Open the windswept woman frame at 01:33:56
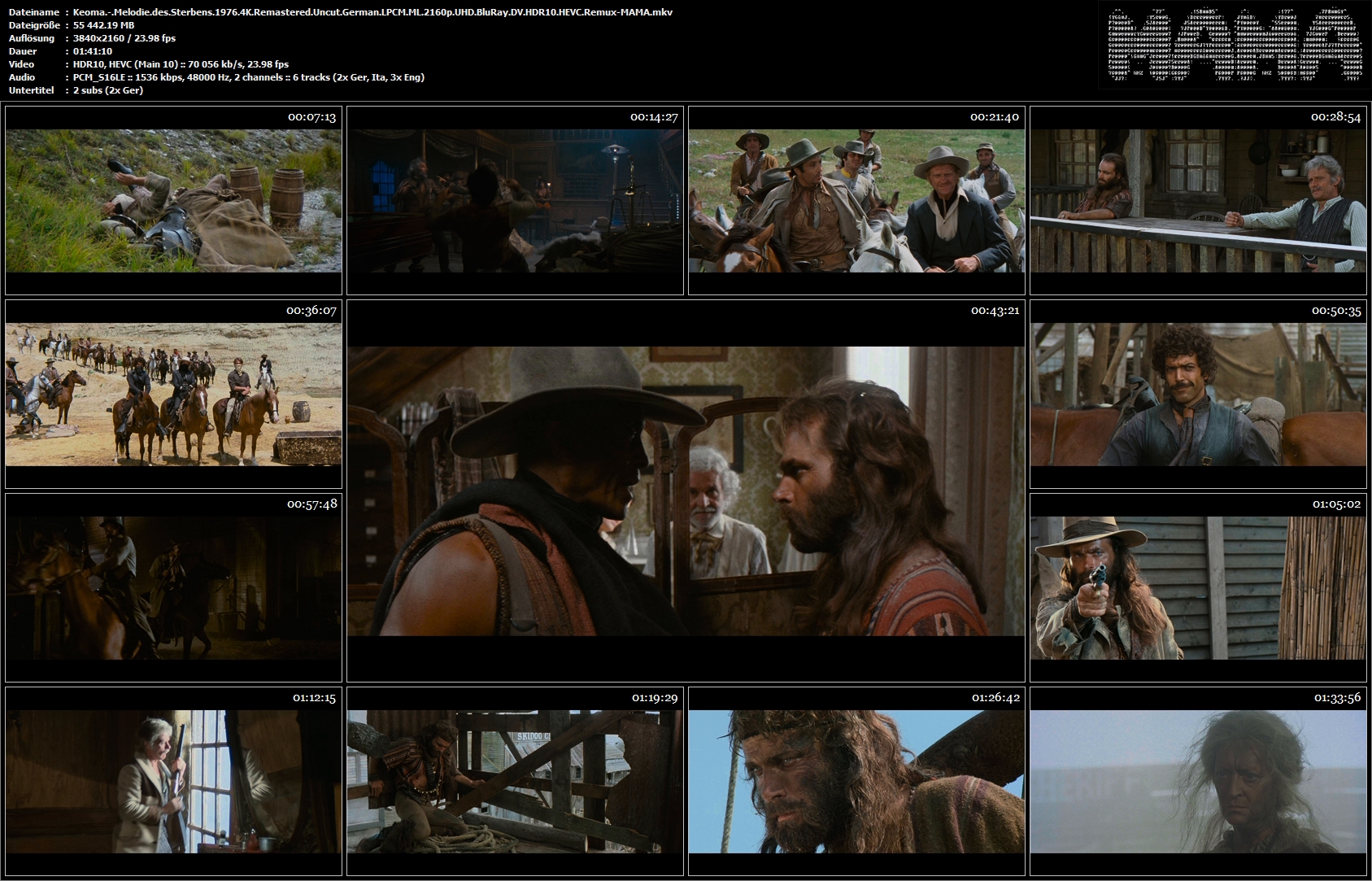 [1198, 781]
